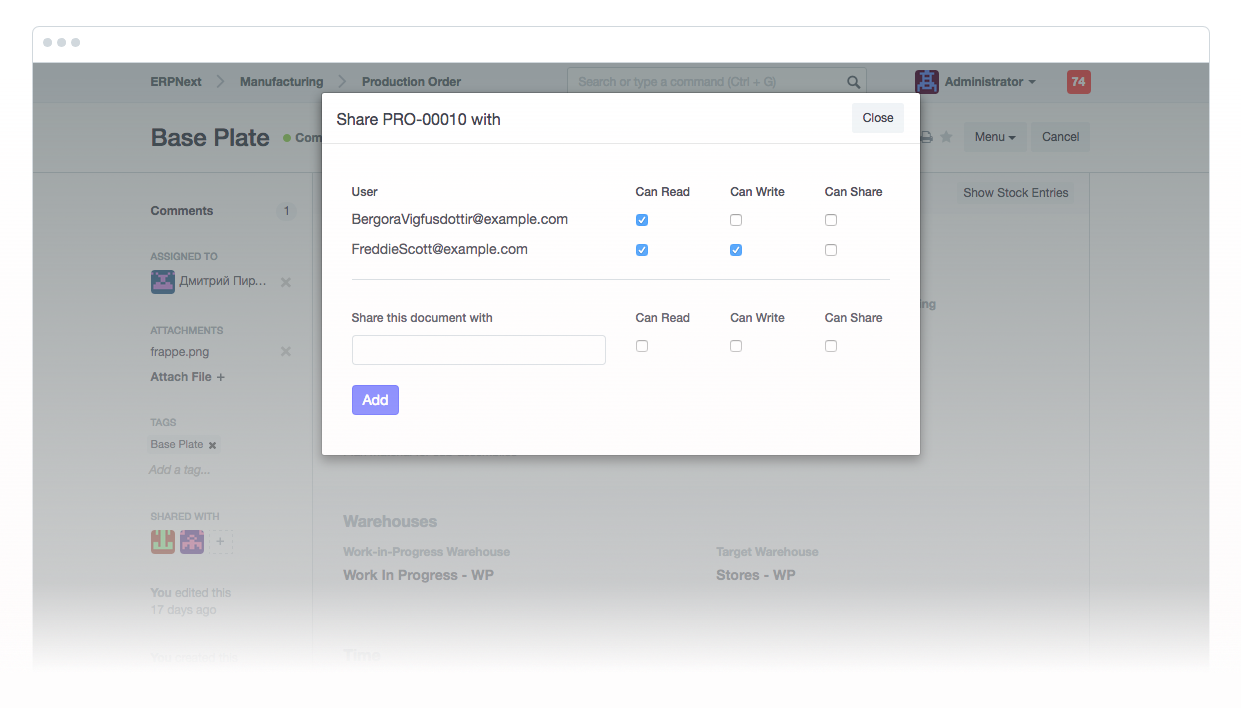
Task: Click Work In Progress - WP value
Action: pos(418,575)
